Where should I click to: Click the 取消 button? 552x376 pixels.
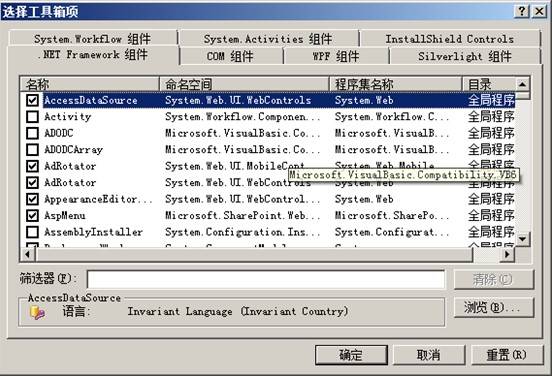coord(429,355)
